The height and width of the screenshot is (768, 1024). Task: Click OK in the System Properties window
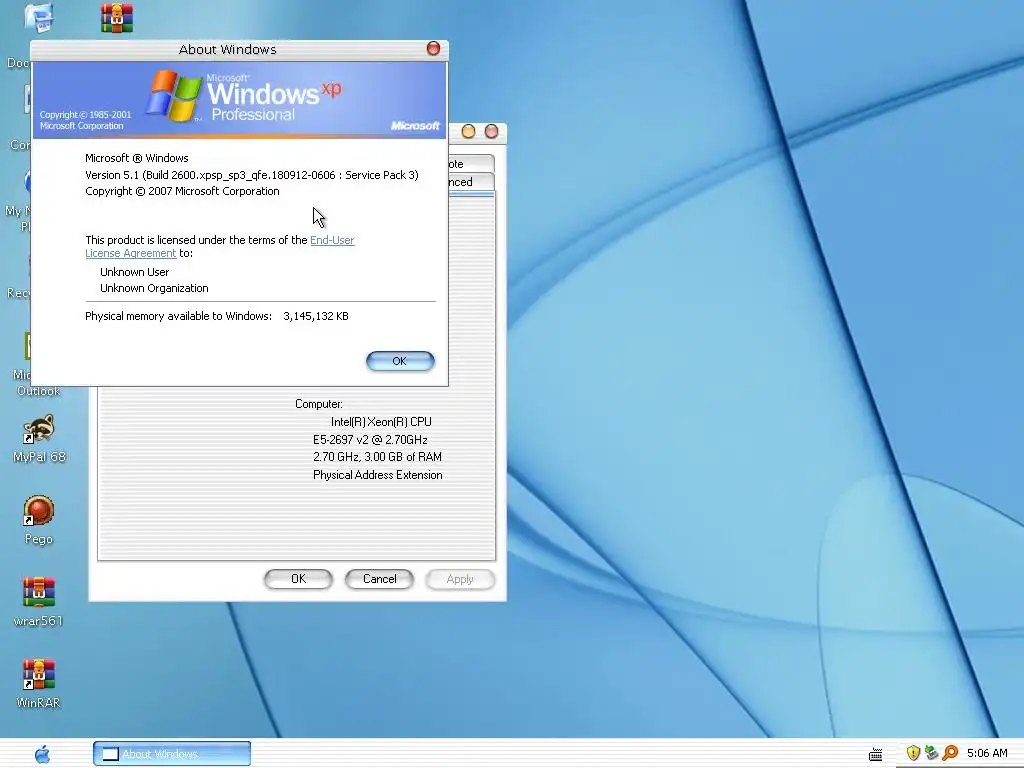pyautogui.click(x=298, y=579)
